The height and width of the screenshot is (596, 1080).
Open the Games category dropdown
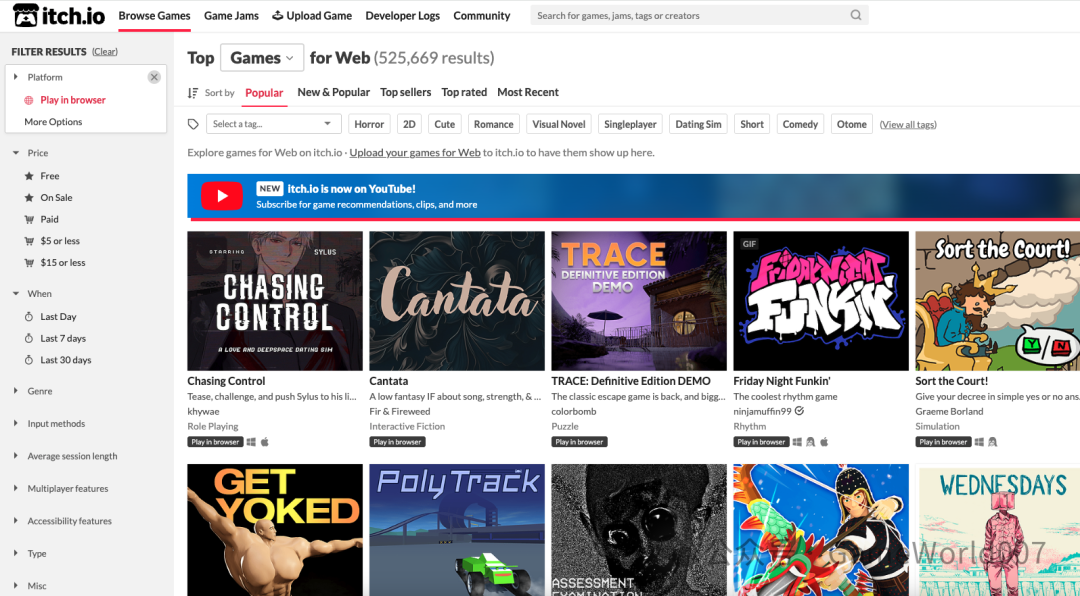click(262, 58)
